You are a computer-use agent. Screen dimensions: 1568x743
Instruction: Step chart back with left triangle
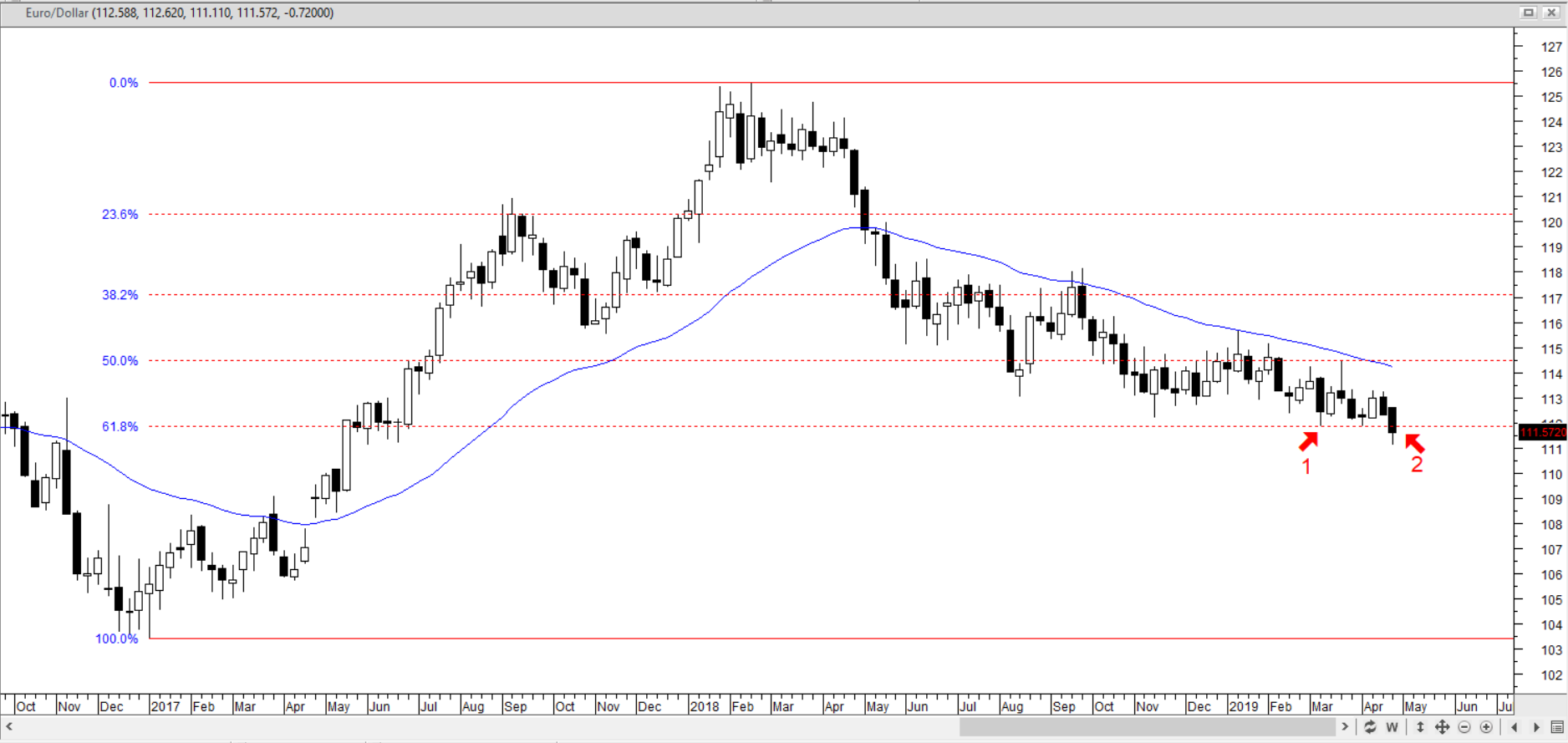[x=1515, y=727]
